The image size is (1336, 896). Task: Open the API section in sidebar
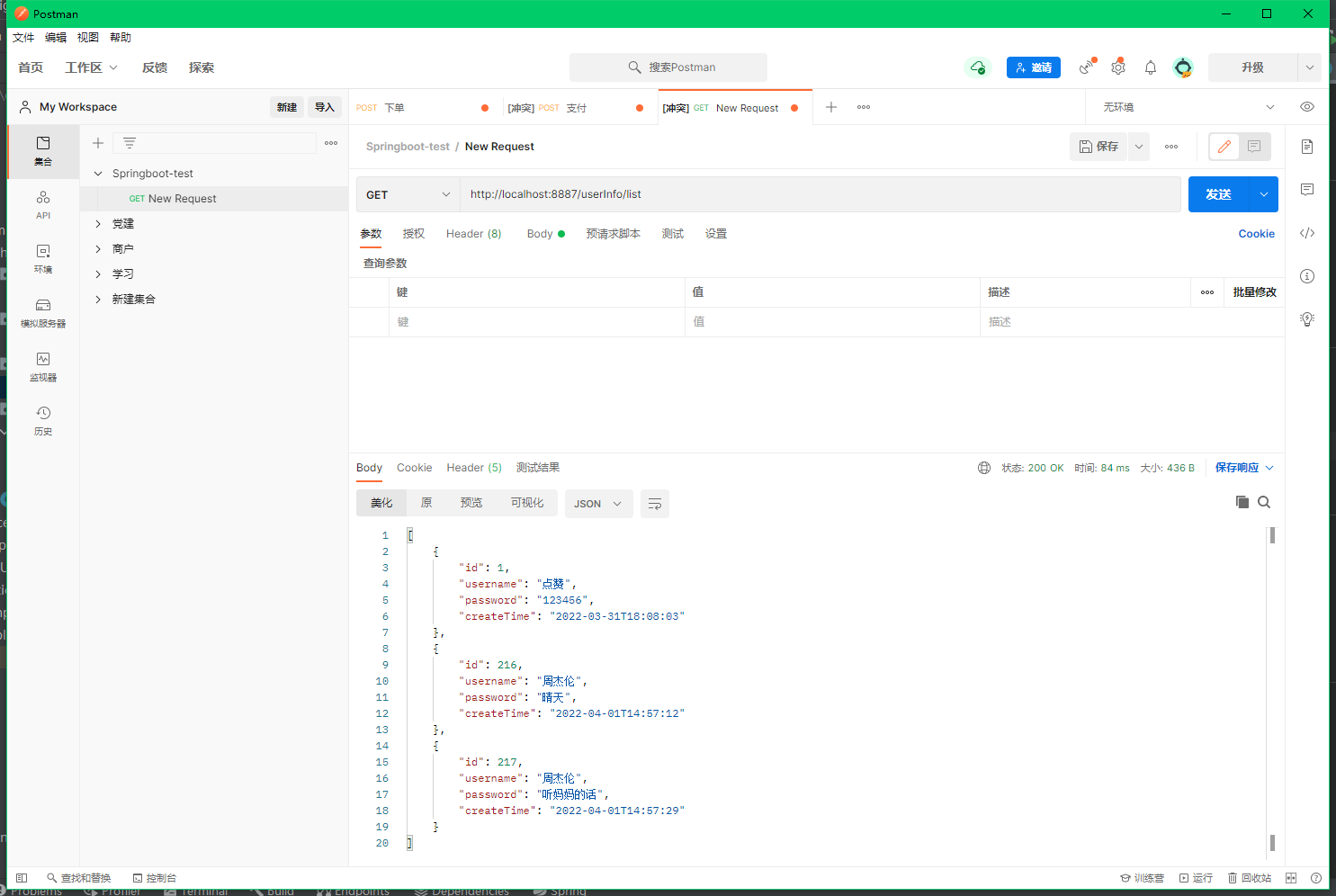point(43,204)
